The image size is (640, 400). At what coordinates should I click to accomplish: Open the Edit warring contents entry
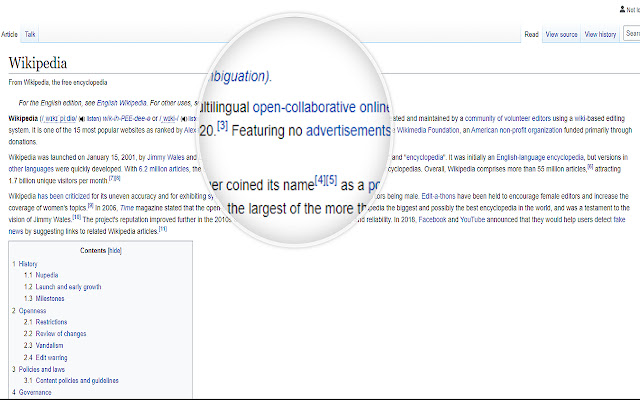[51, 358]
